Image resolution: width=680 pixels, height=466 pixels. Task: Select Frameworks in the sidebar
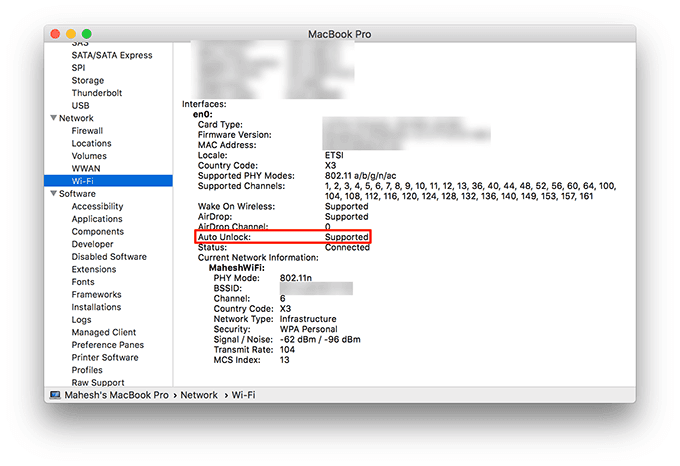(96, 294)
